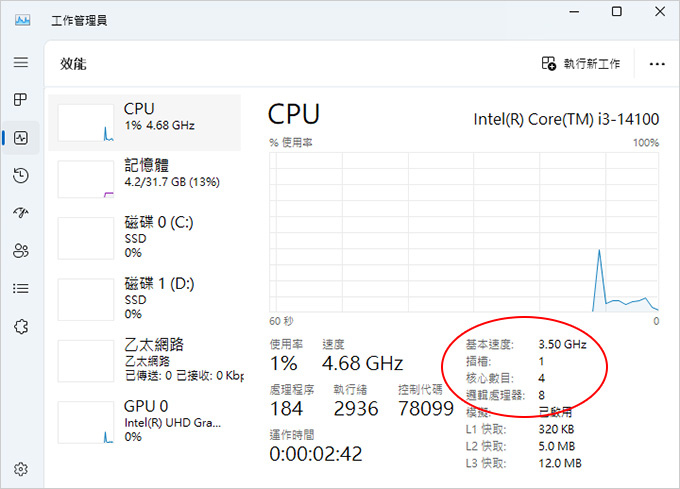Click the 1% usage value
The image size is (680, 489).
click(x=284, y=363)
